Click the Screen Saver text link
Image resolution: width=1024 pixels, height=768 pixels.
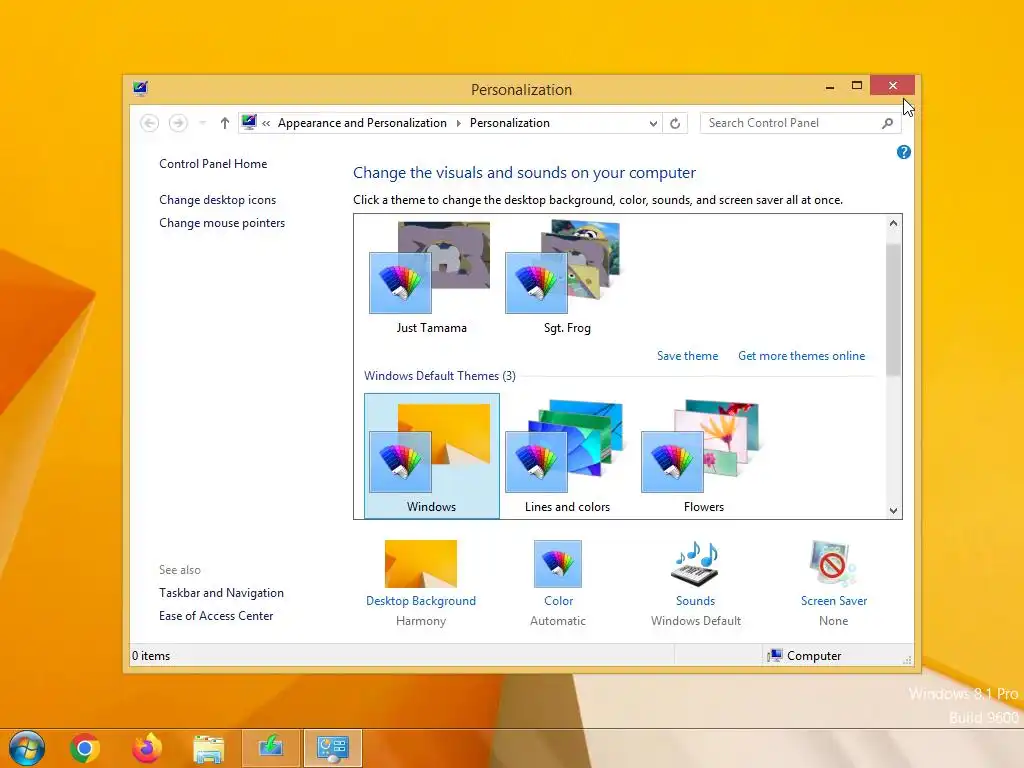tap(834, 601)
